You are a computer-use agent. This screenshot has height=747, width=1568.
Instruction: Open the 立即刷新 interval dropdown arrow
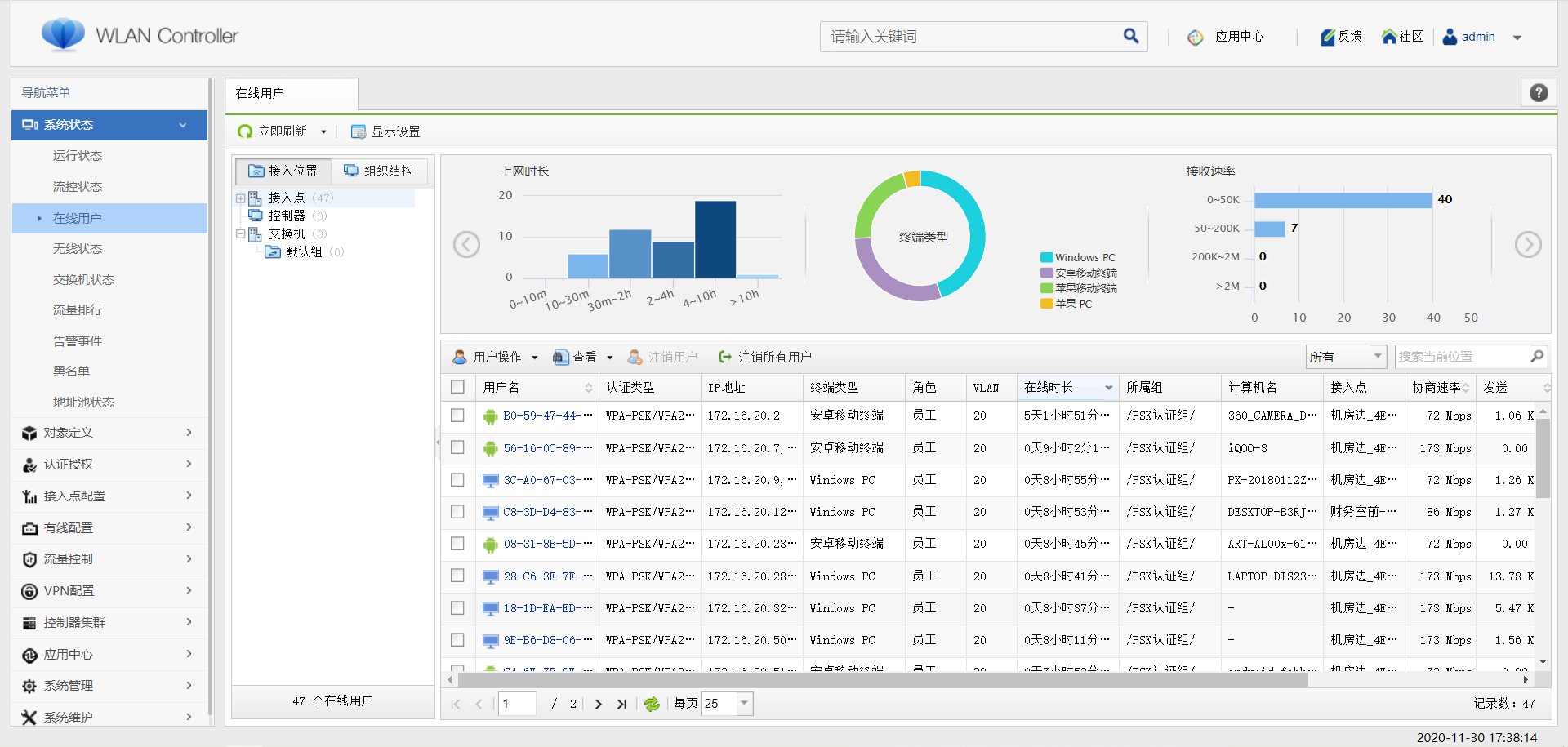pyautogui.click(x=323, y=131)
